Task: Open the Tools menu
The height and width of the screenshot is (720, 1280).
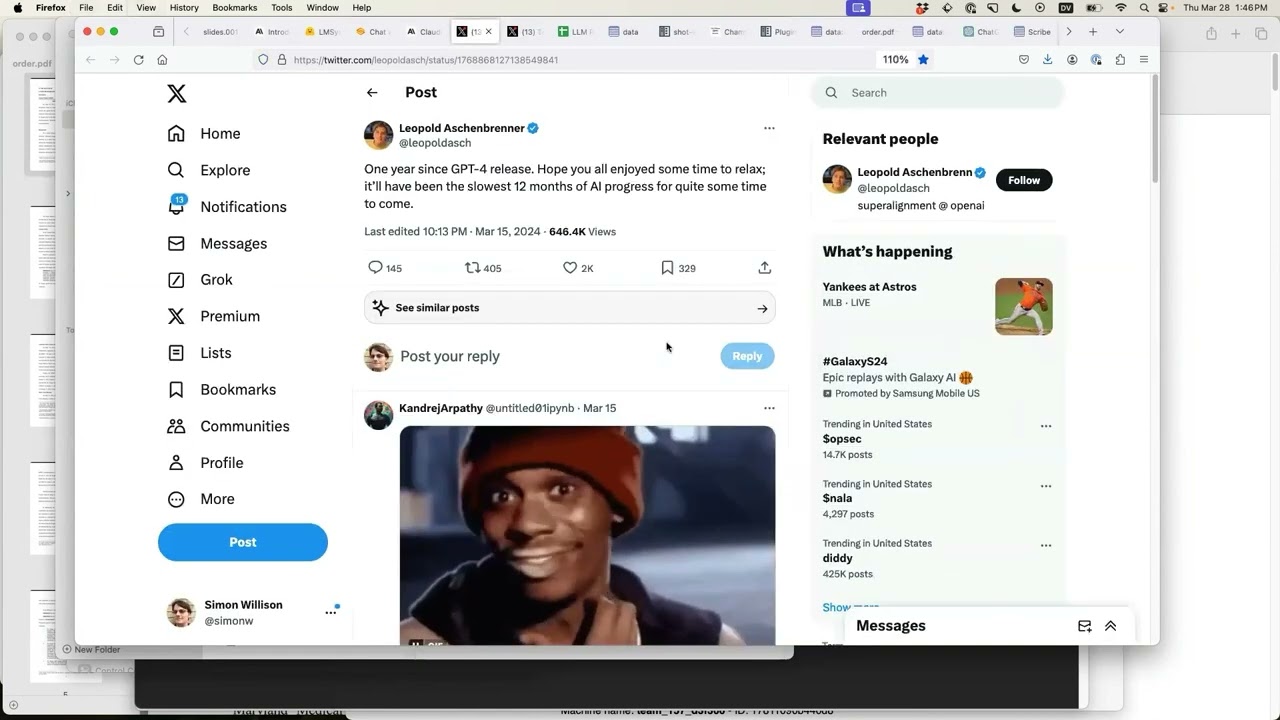Action: tap(282, 7)
